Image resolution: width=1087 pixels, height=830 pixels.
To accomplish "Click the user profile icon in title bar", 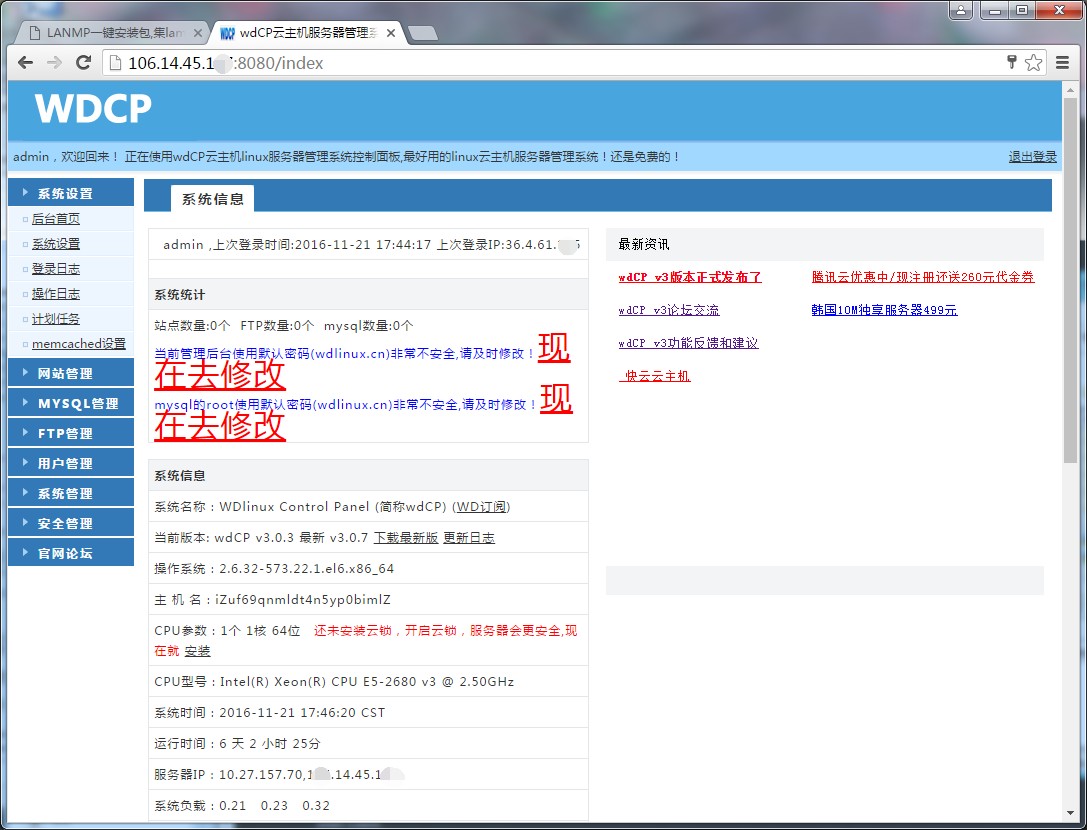I will pyautogui.click(x=961, y=10).
